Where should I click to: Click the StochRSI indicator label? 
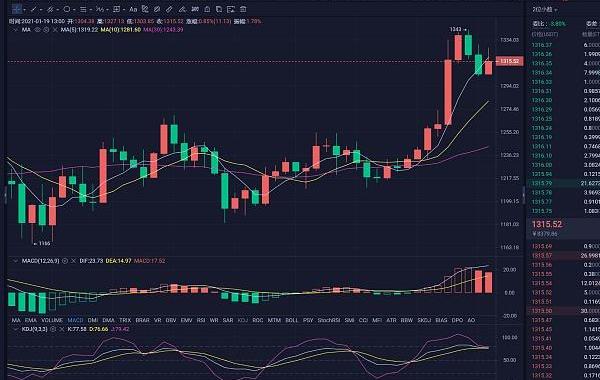329,320
